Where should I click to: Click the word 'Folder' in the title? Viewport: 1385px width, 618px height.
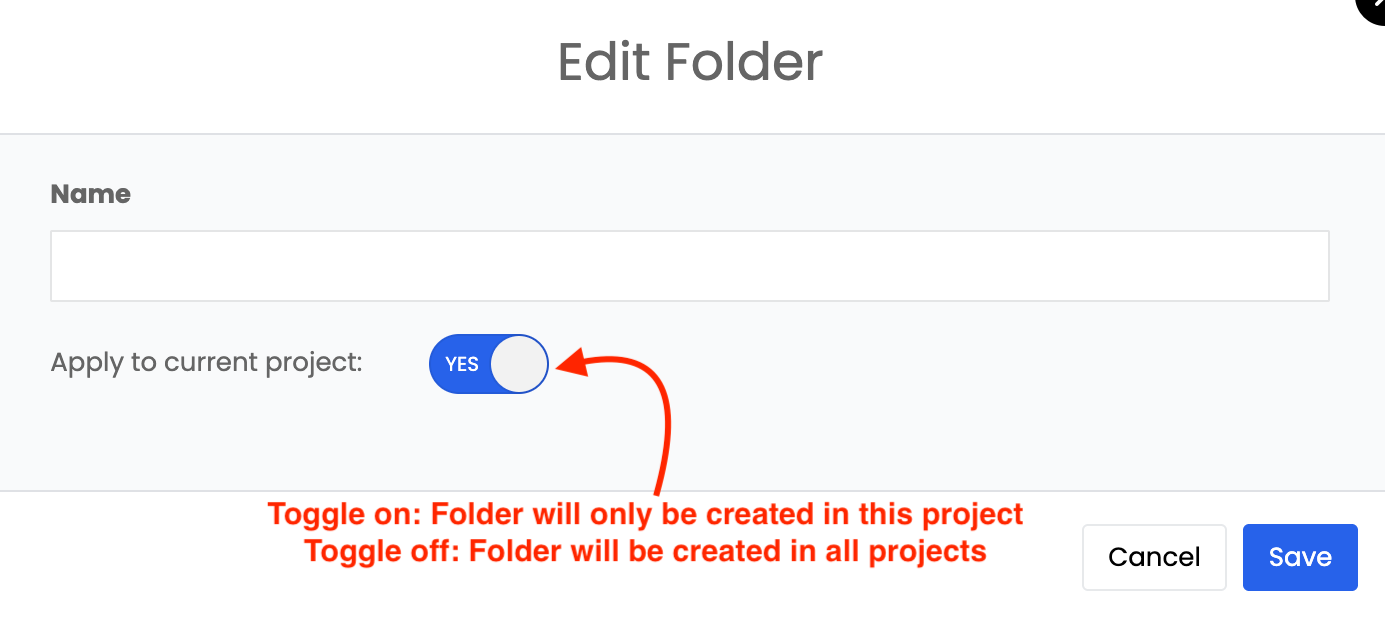[x=743, y=62]
